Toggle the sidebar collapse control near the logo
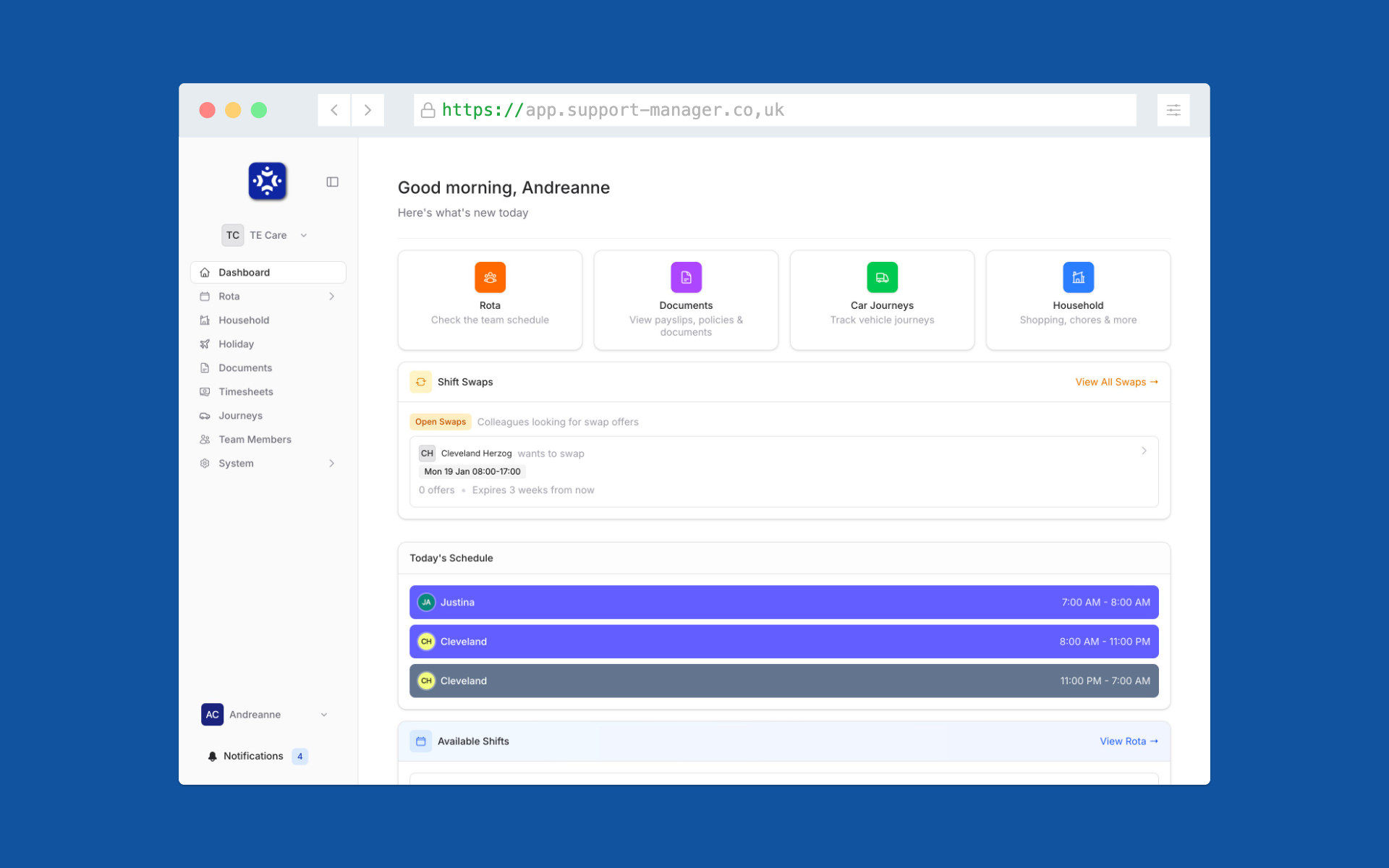Image resolution: width=1389 pixels, height=868 pixels. click(332, 182)
